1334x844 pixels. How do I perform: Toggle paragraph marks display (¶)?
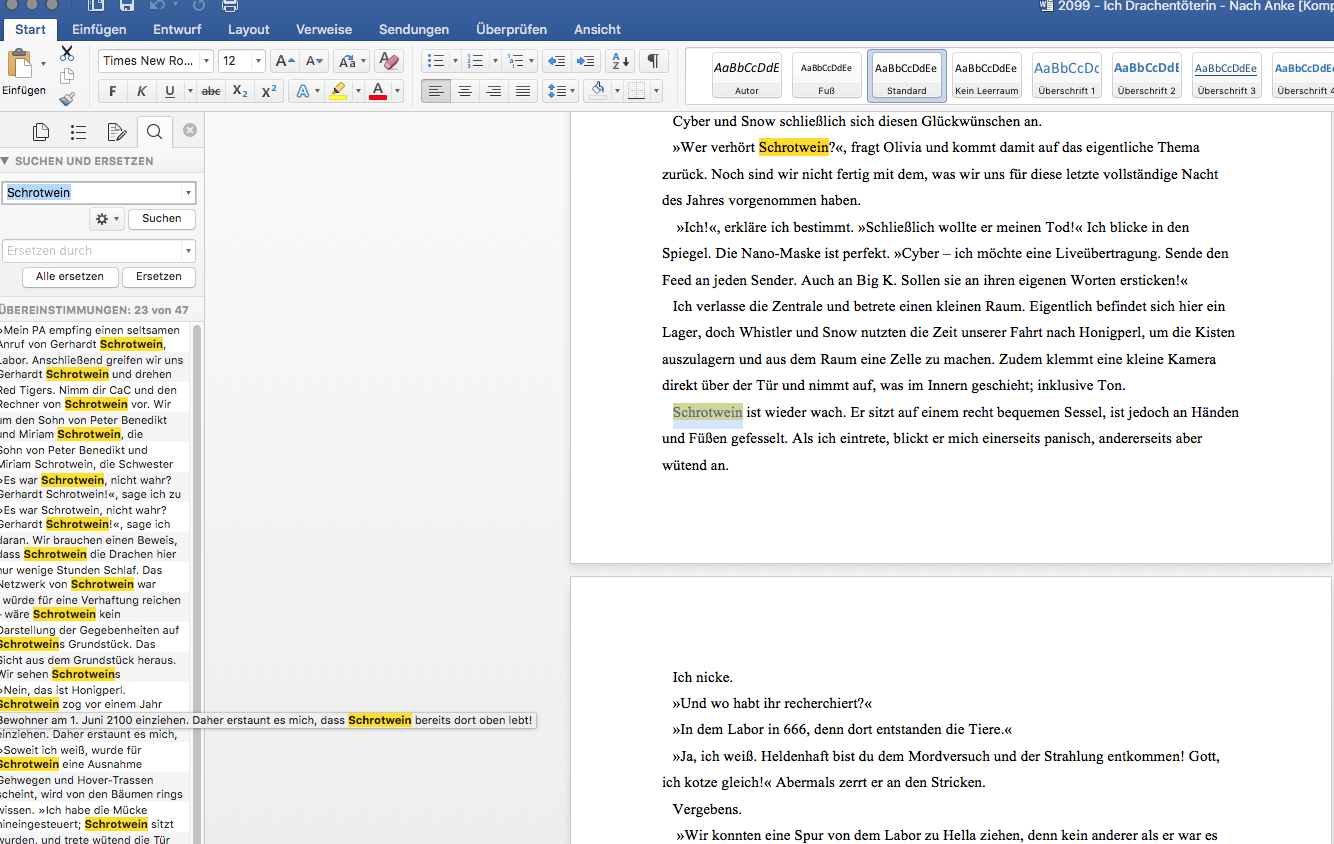652,61
